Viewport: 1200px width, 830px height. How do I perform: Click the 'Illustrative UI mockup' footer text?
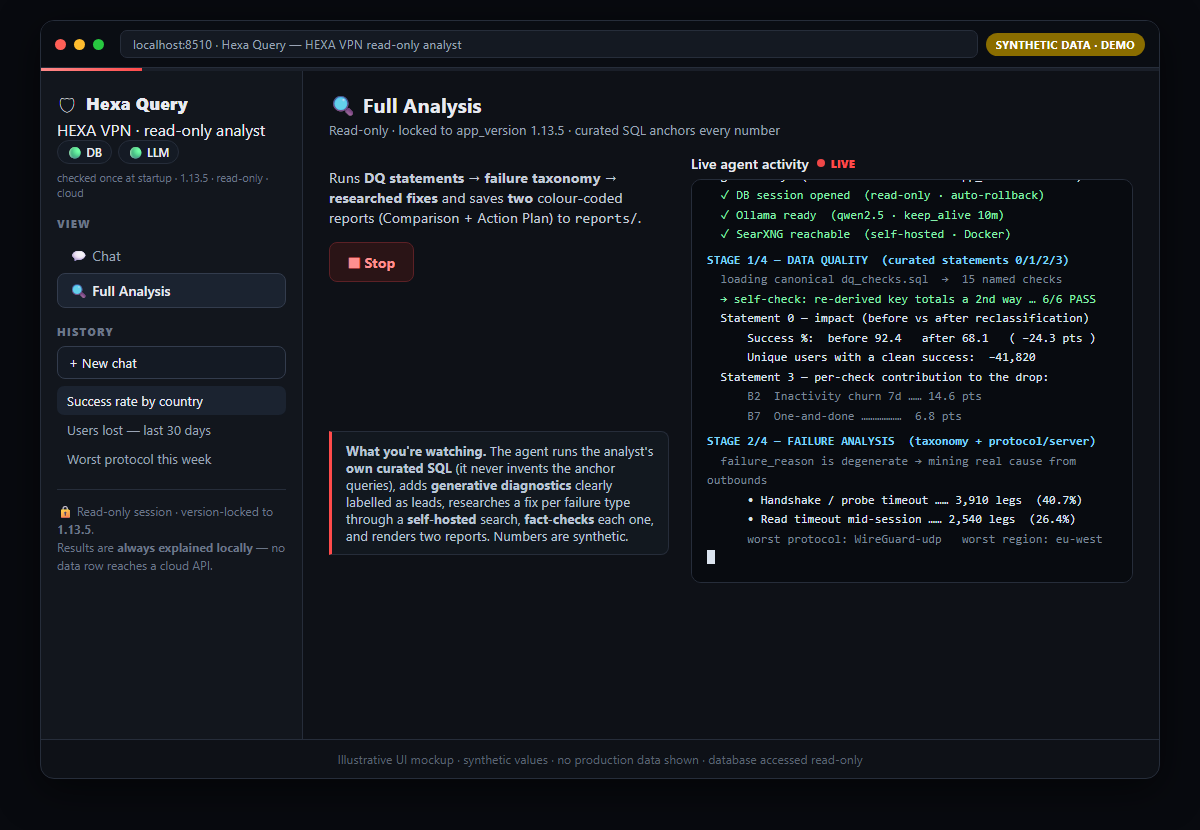(600, 760)
